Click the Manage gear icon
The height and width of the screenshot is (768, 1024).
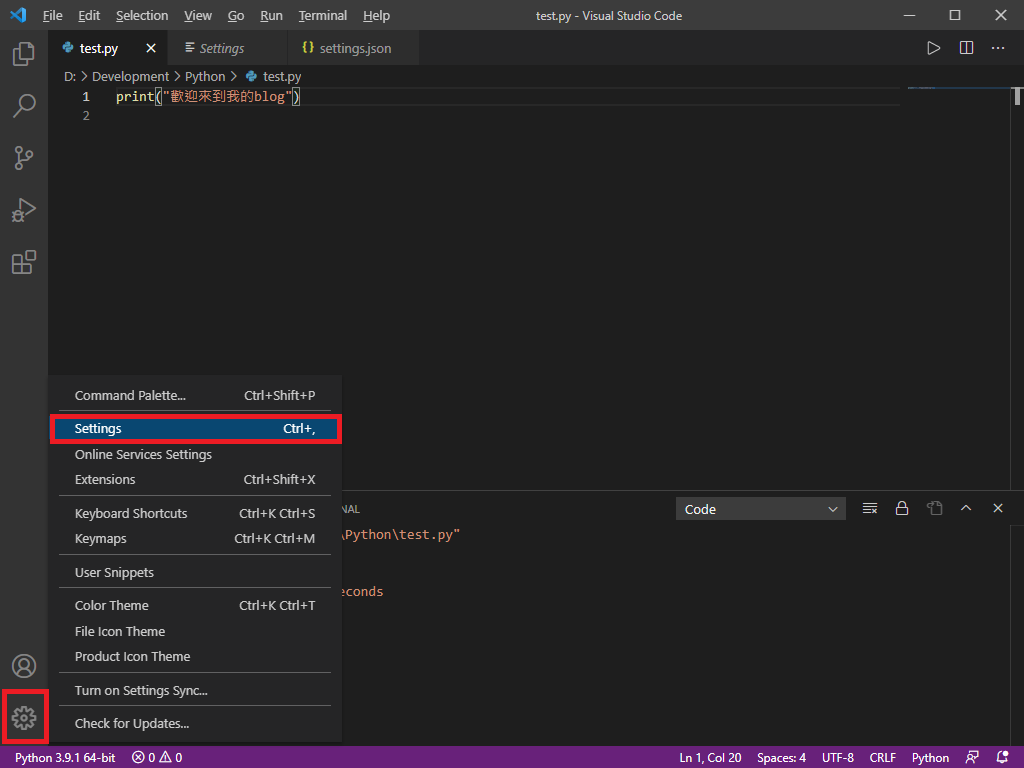[x=24, y=717]
